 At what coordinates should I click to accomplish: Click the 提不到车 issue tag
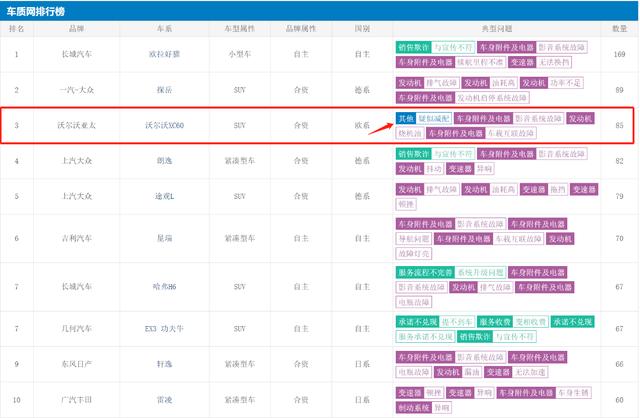tap(457, 322)
